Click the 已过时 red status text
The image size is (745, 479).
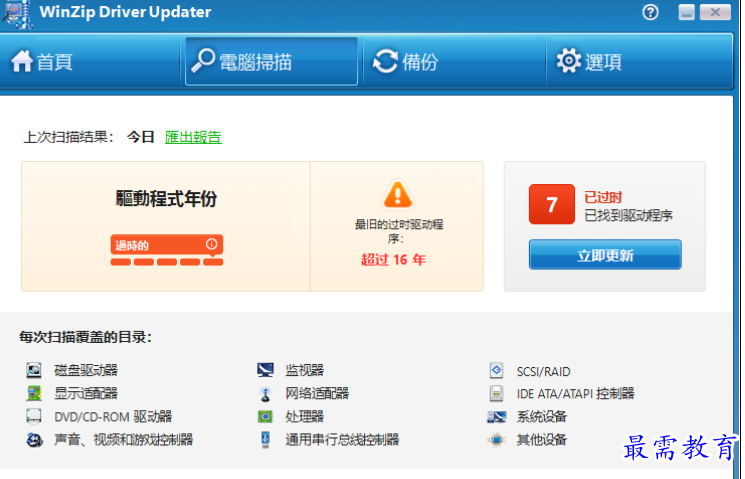pos(603,197)
